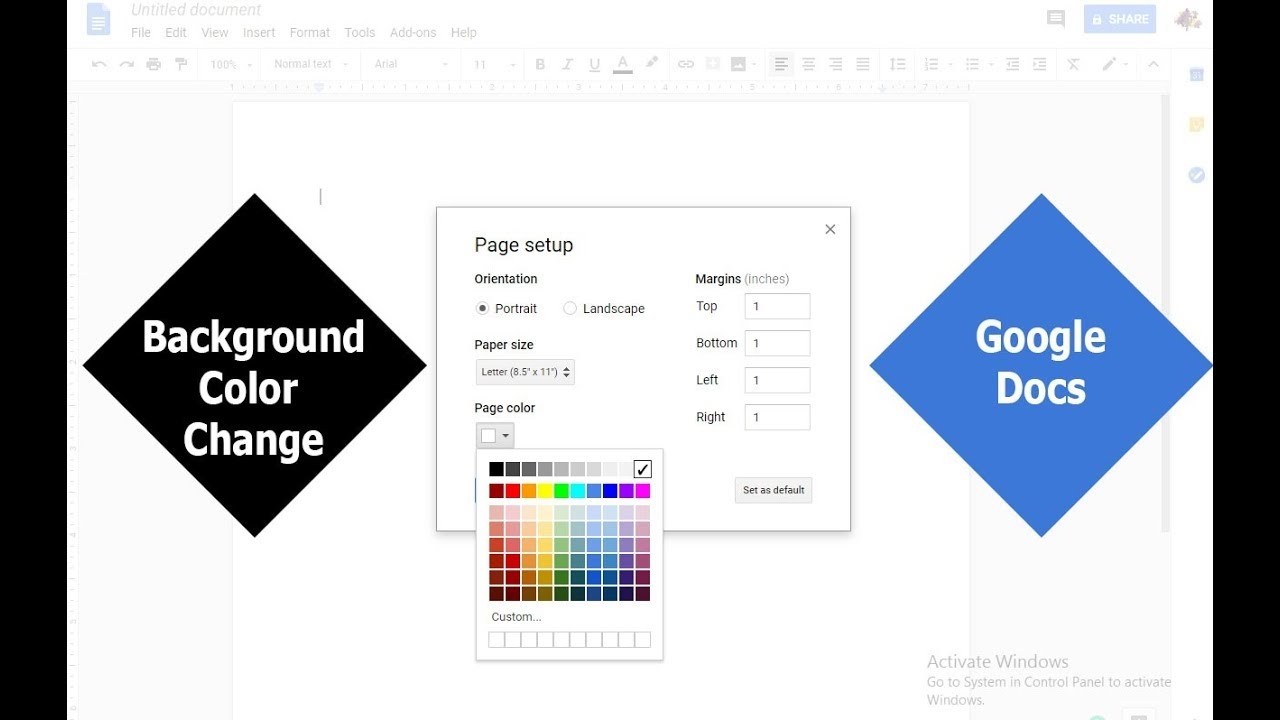
Task: Click the Undo icon
Action: click(x=98, y=63)
